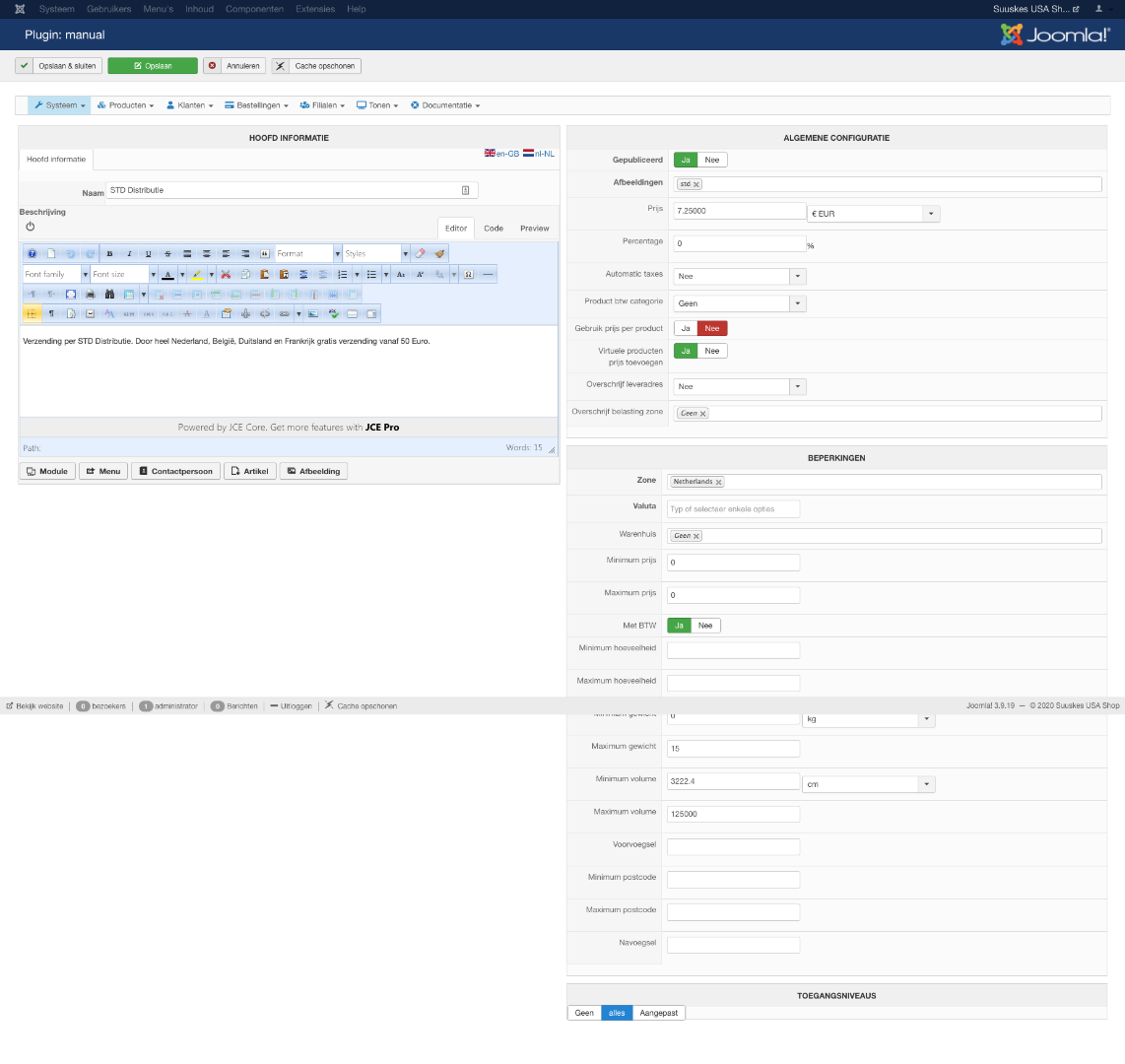1125x1064 pixels.
Task: Click the cut scissors icon
Action: (x=226, y=274)
